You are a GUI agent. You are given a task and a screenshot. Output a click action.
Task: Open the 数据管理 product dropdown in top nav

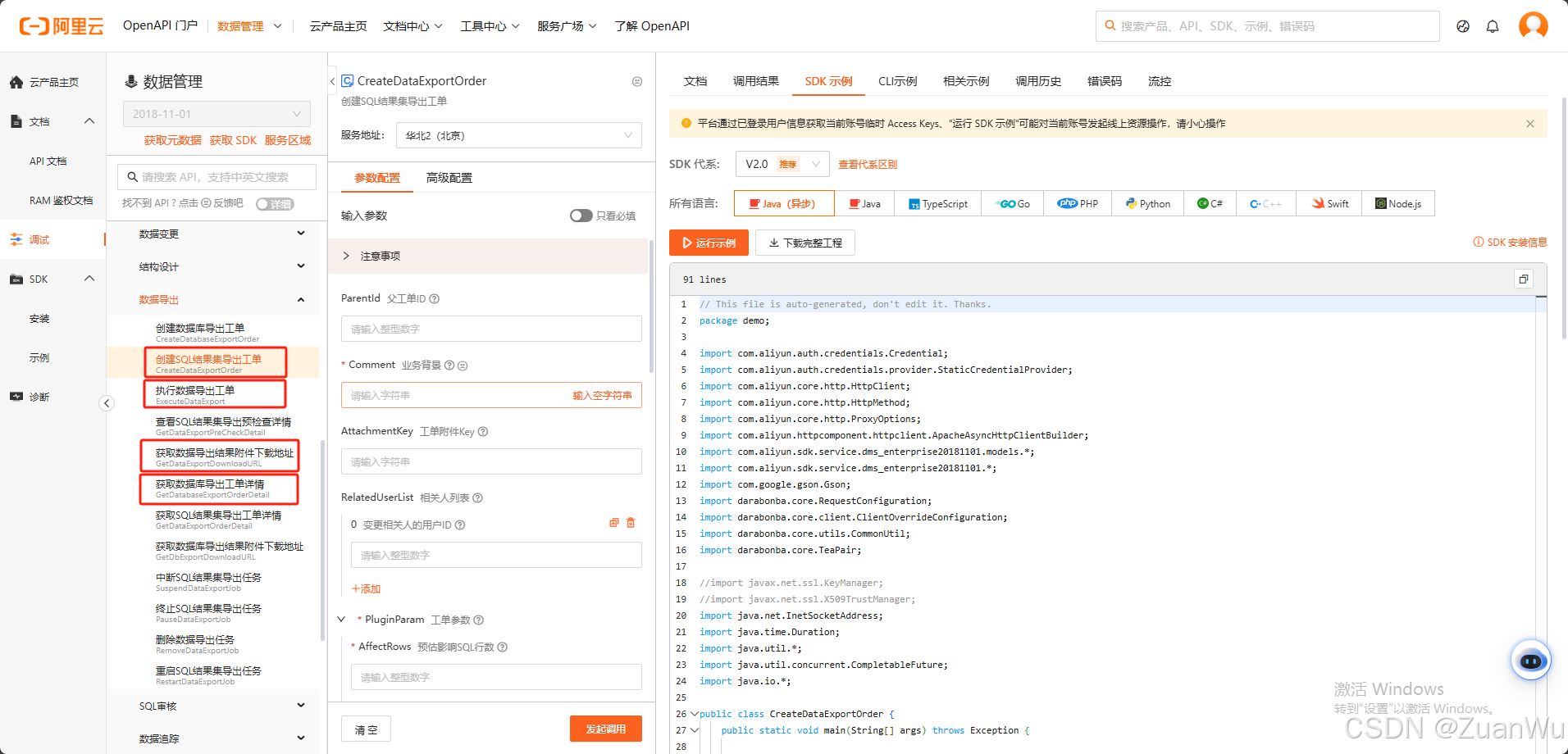pos(249,26)
